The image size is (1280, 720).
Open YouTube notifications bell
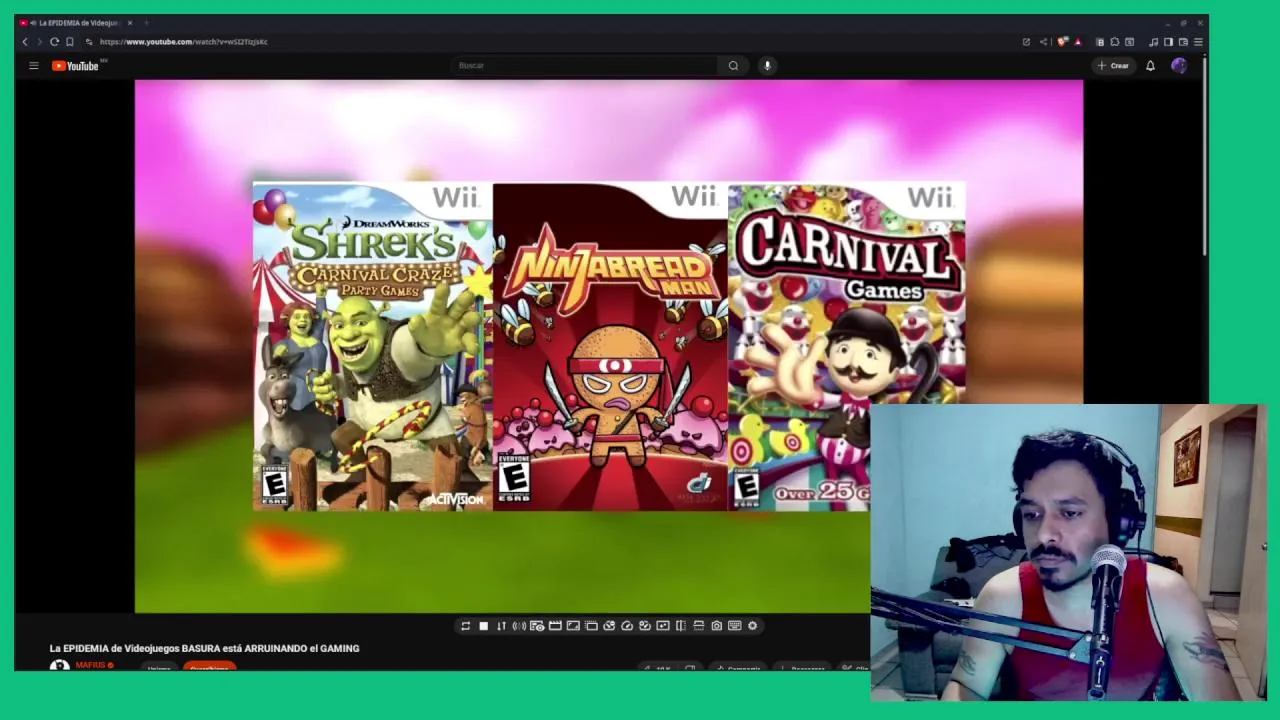[1150, 66]
